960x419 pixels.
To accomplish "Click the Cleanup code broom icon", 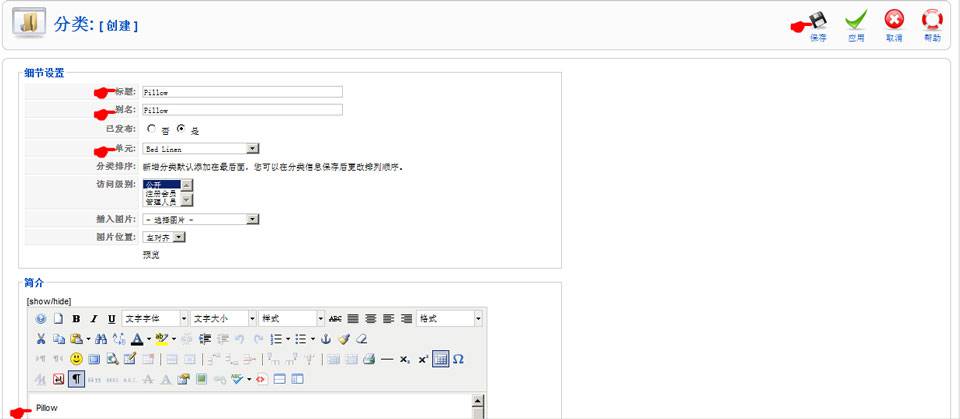I will (343, 339).
